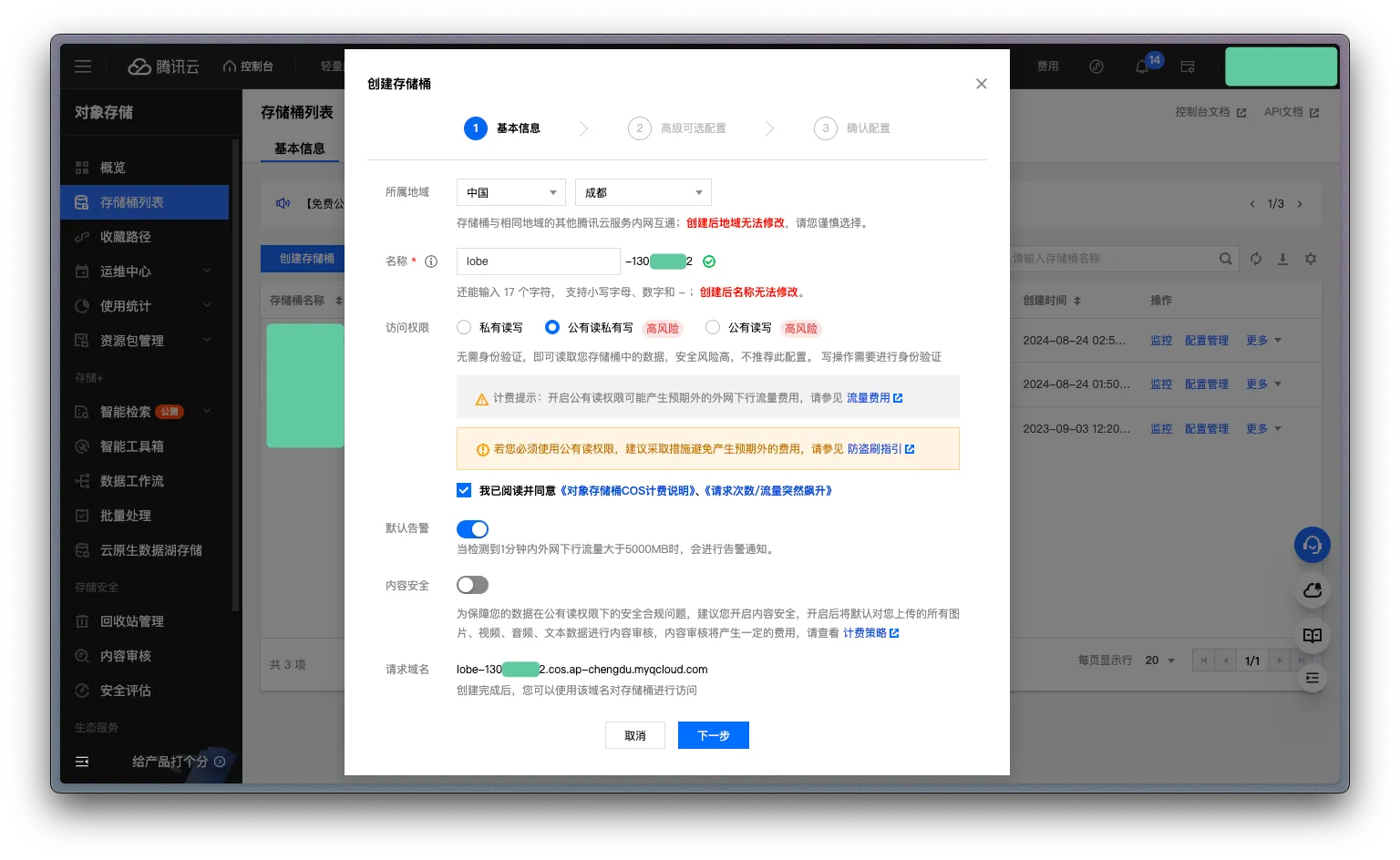Click the refresh icon beside search box
The height and width of the screenshot is (860, 1400).
[1256, 259]
